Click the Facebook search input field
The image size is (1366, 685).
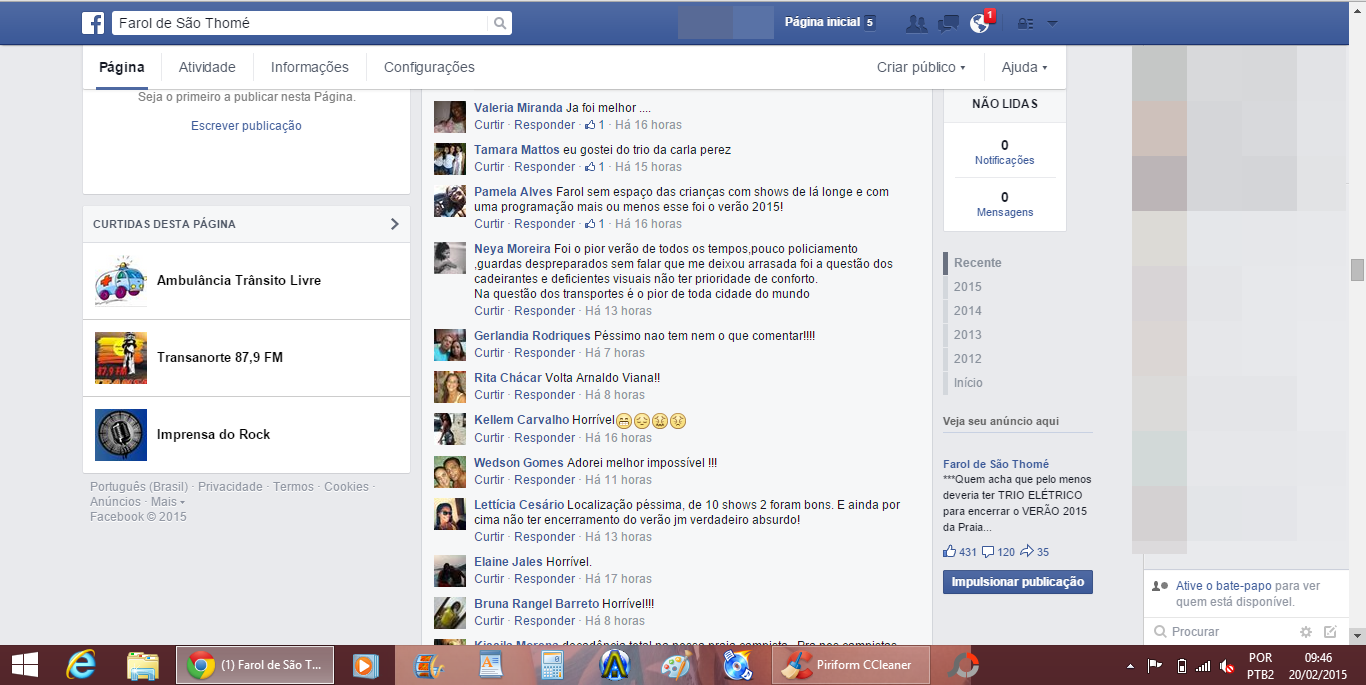(x=300, y=23)
